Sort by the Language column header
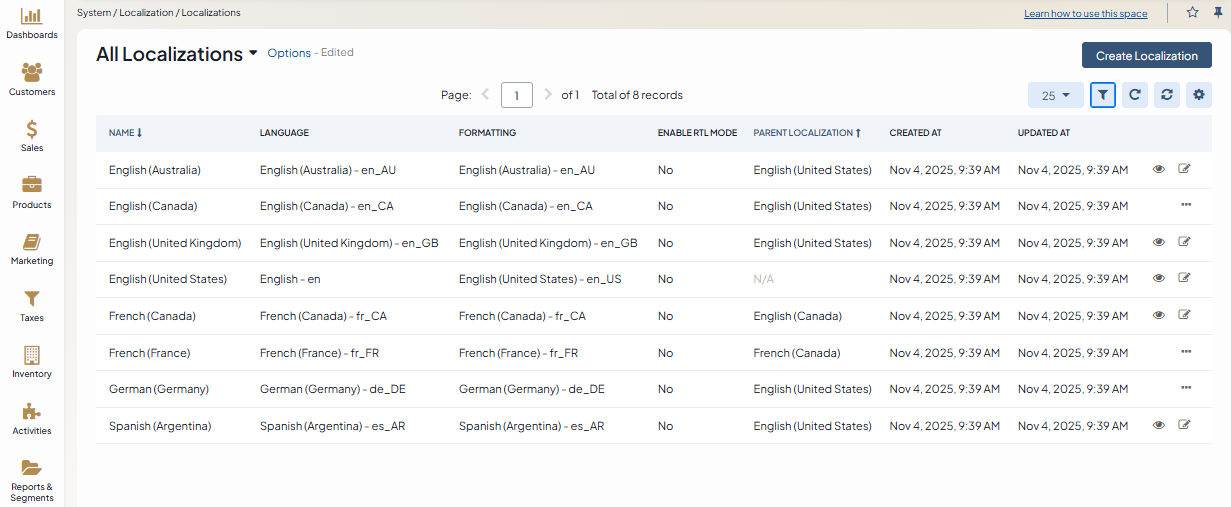This screenshot has height=507, width=1231. 284,133
